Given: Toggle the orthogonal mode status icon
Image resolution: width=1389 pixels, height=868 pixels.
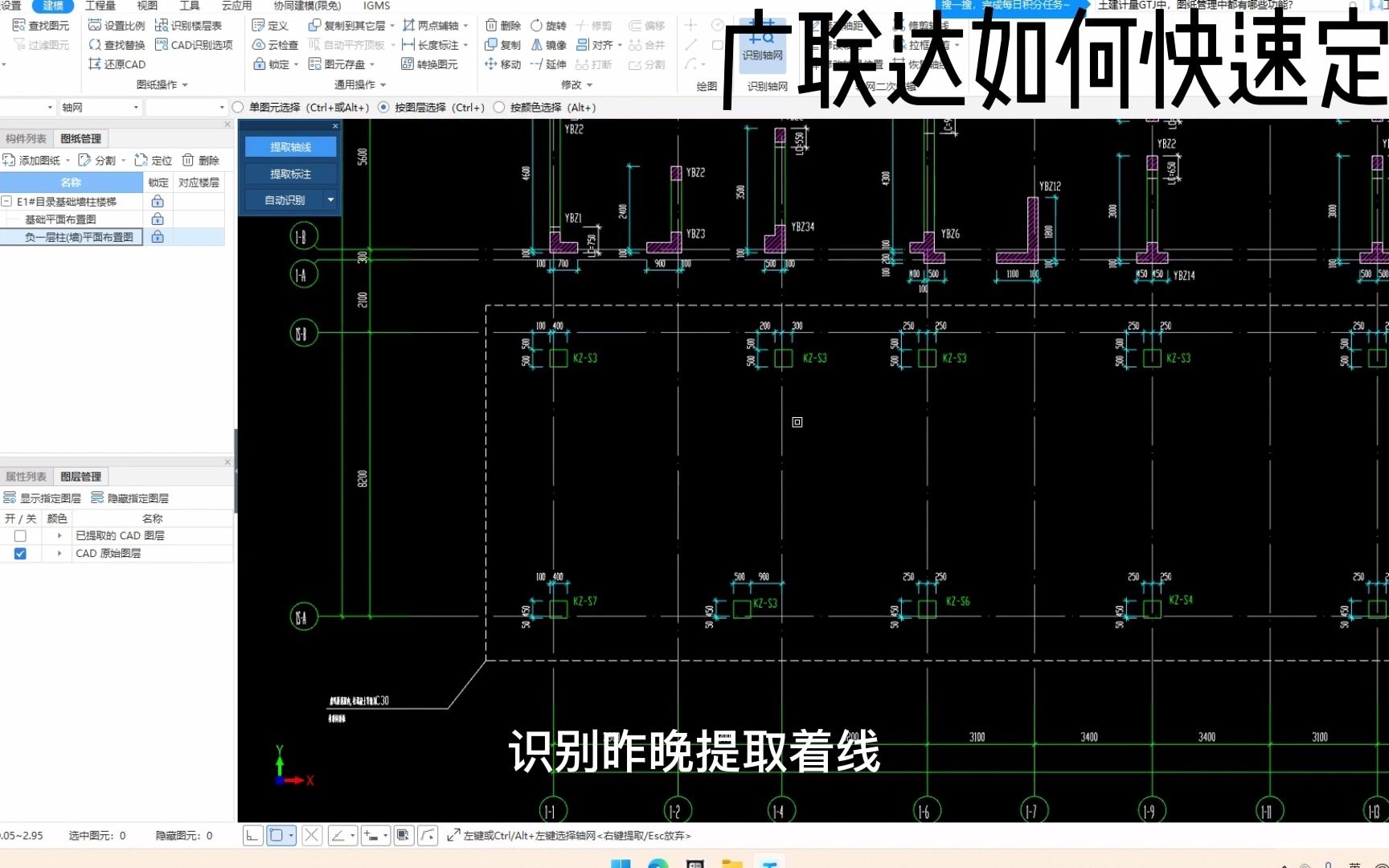Looking at the screenshot, I should click(252, 836).
